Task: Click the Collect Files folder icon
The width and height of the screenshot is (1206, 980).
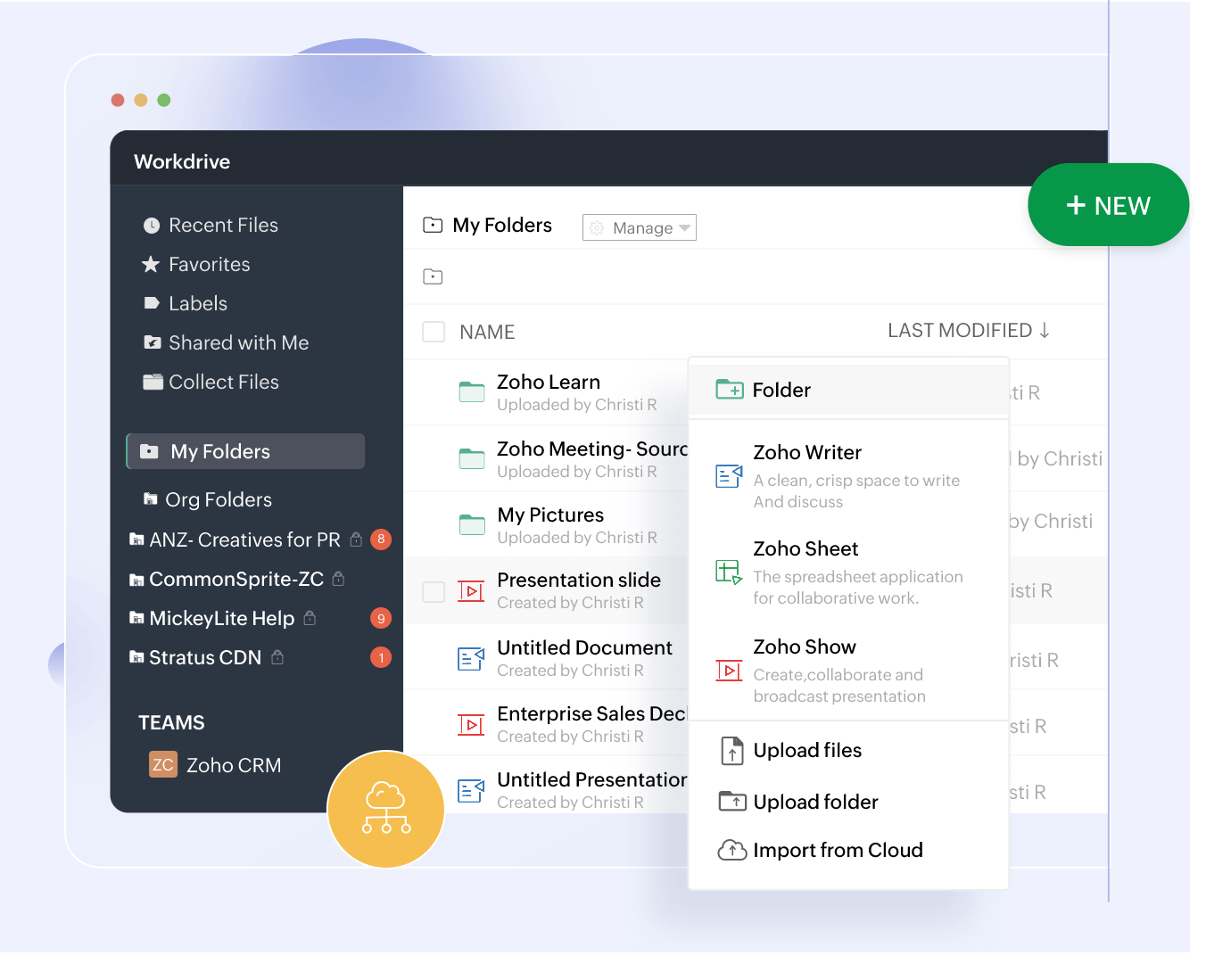Action: tap(153, 382)
